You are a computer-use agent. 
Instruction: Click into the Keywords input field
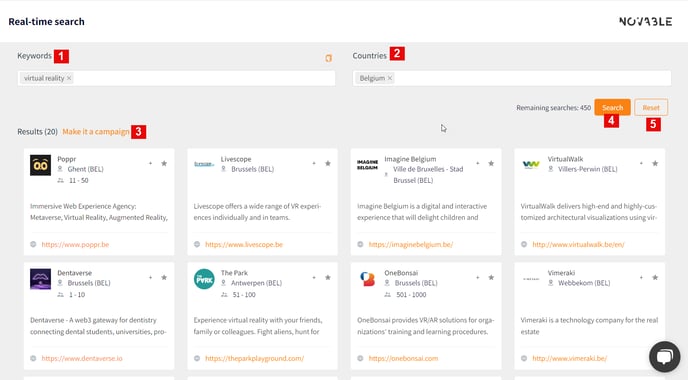click(x=176, y=78)
